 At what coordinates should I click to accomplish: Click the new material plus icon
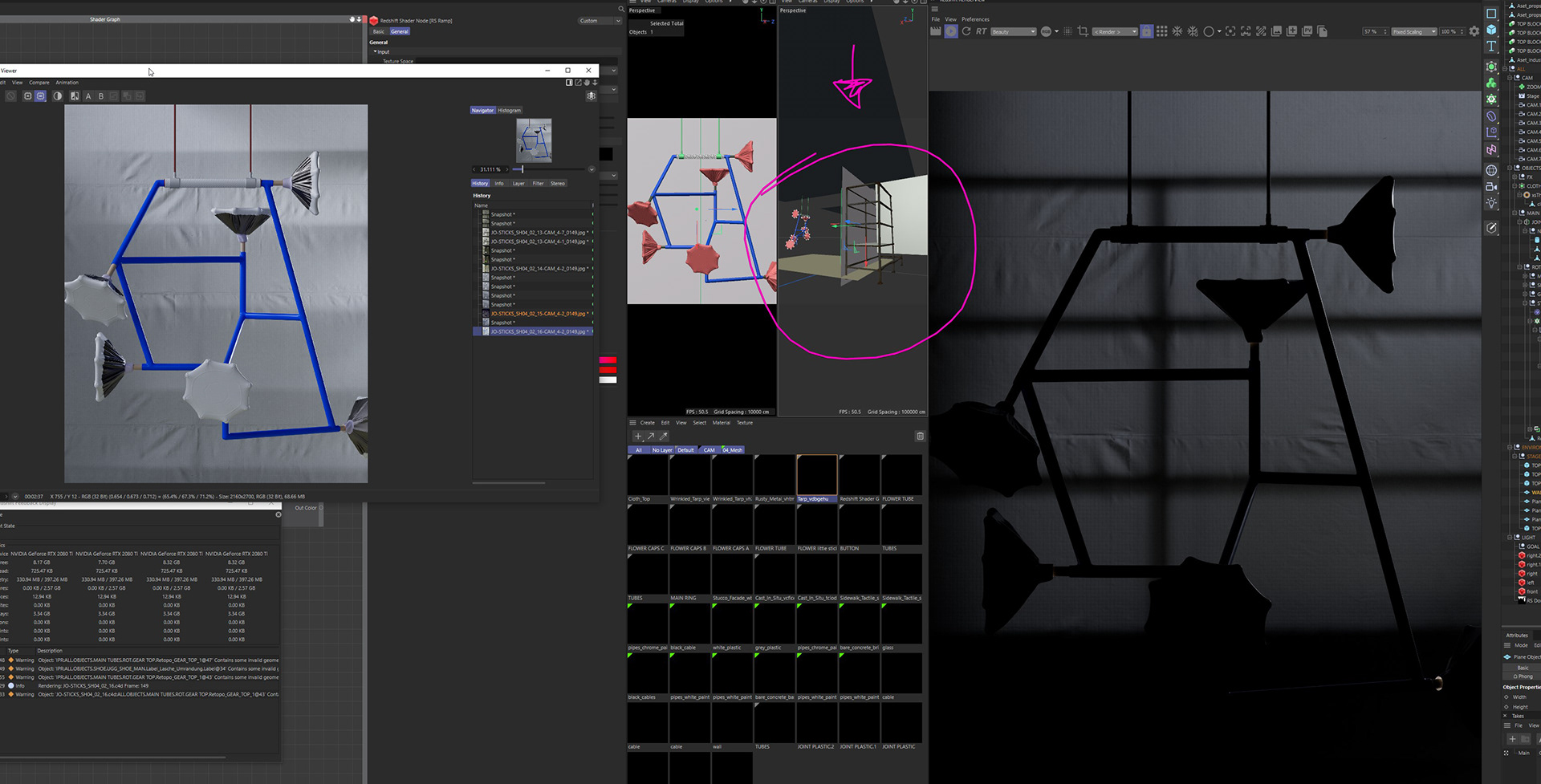[x=638, y=437]
